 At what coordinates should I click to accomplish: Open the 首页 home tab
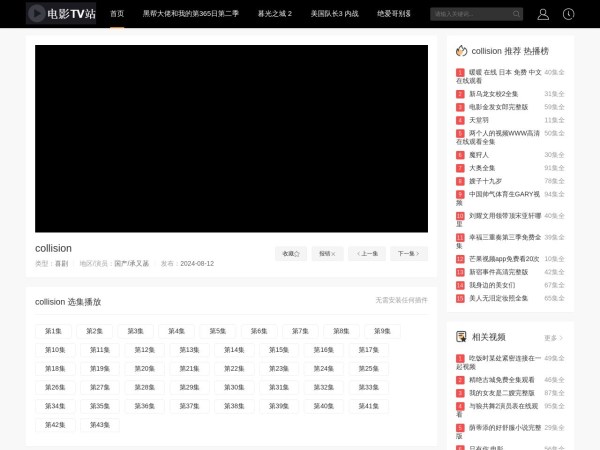(117, 14)
